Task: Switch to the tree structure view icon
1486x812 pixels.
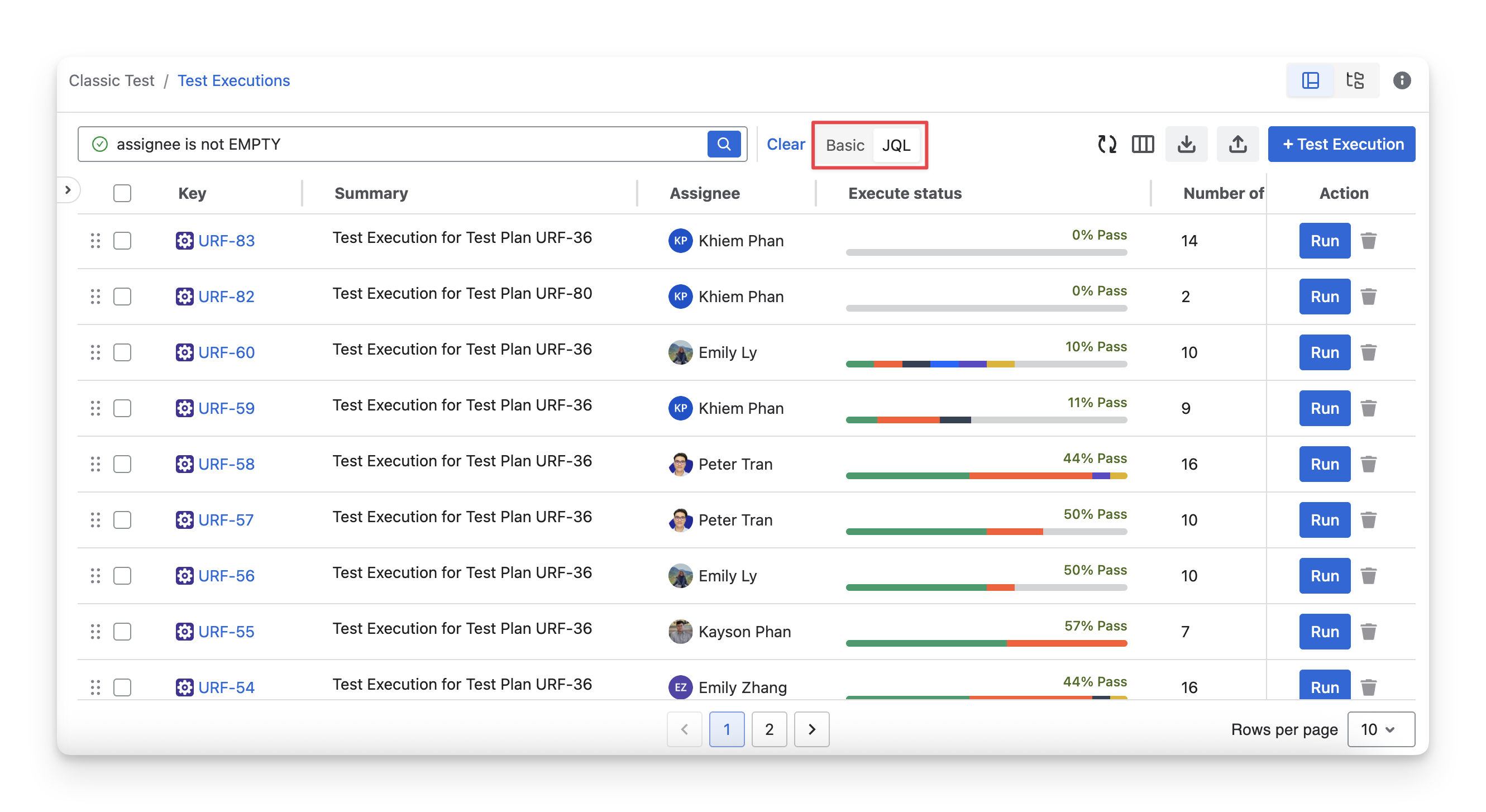Action: [x=1354, y=80]
